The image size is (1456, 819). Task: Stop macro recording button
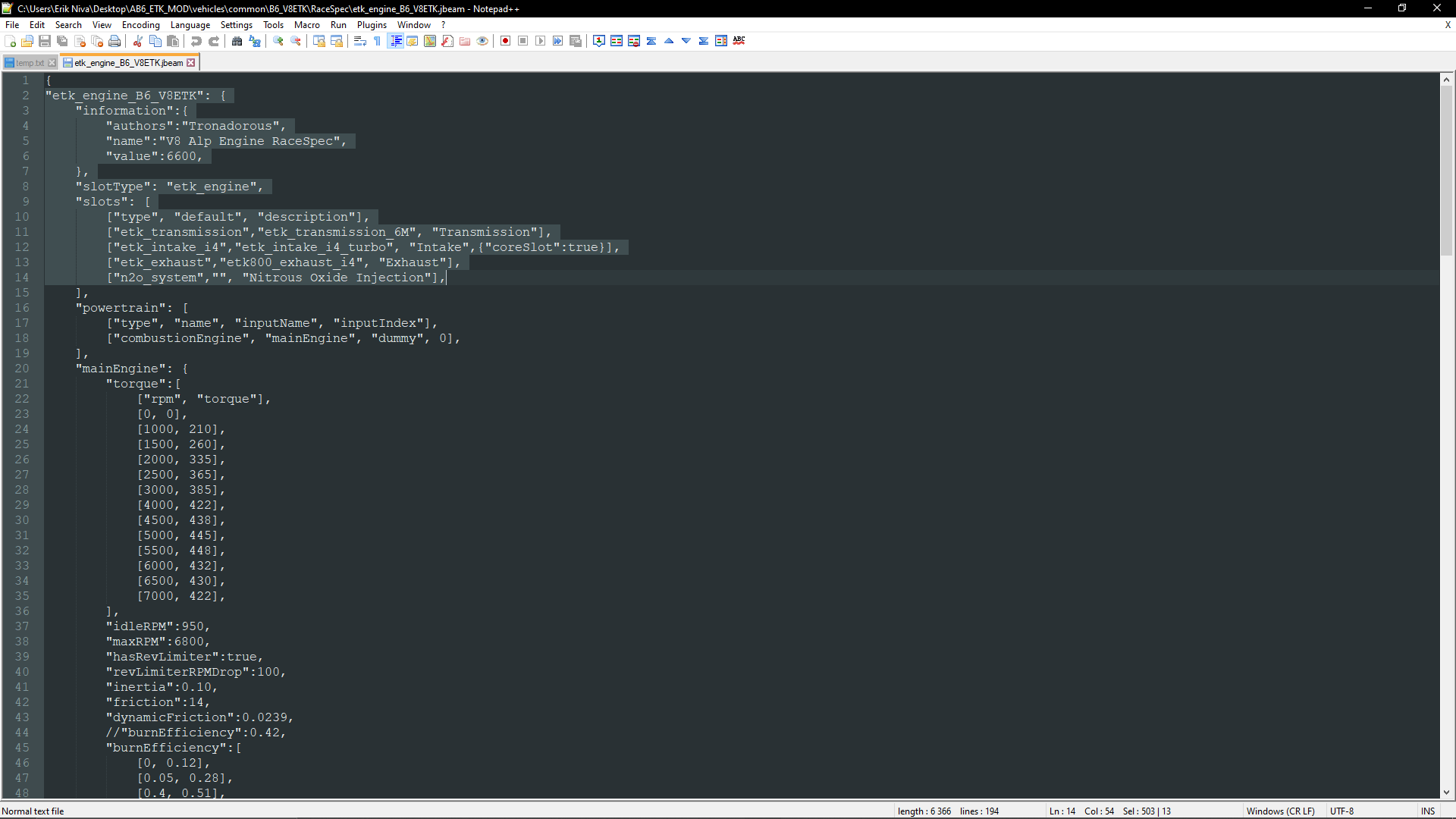coord(523,41)
